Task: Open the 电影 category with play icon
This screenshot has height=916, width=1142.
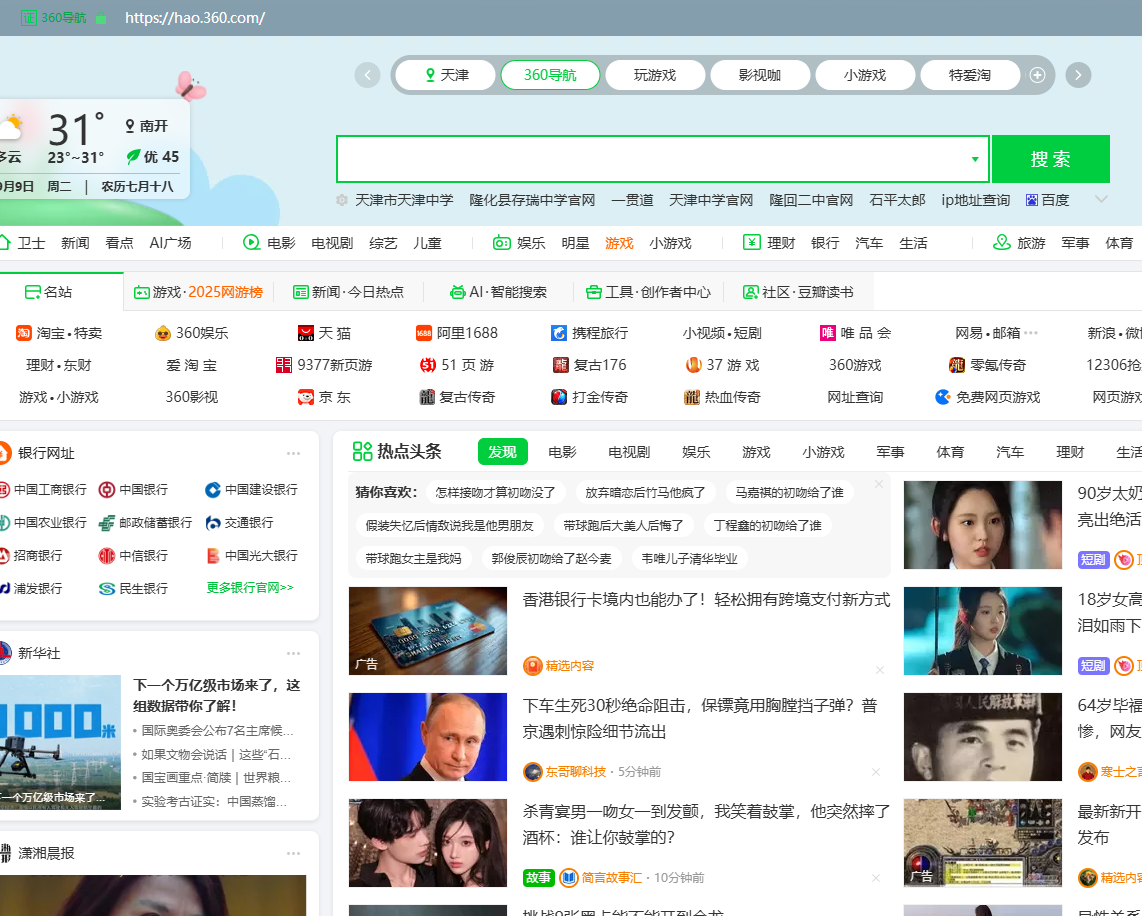Action: point(269,243)
